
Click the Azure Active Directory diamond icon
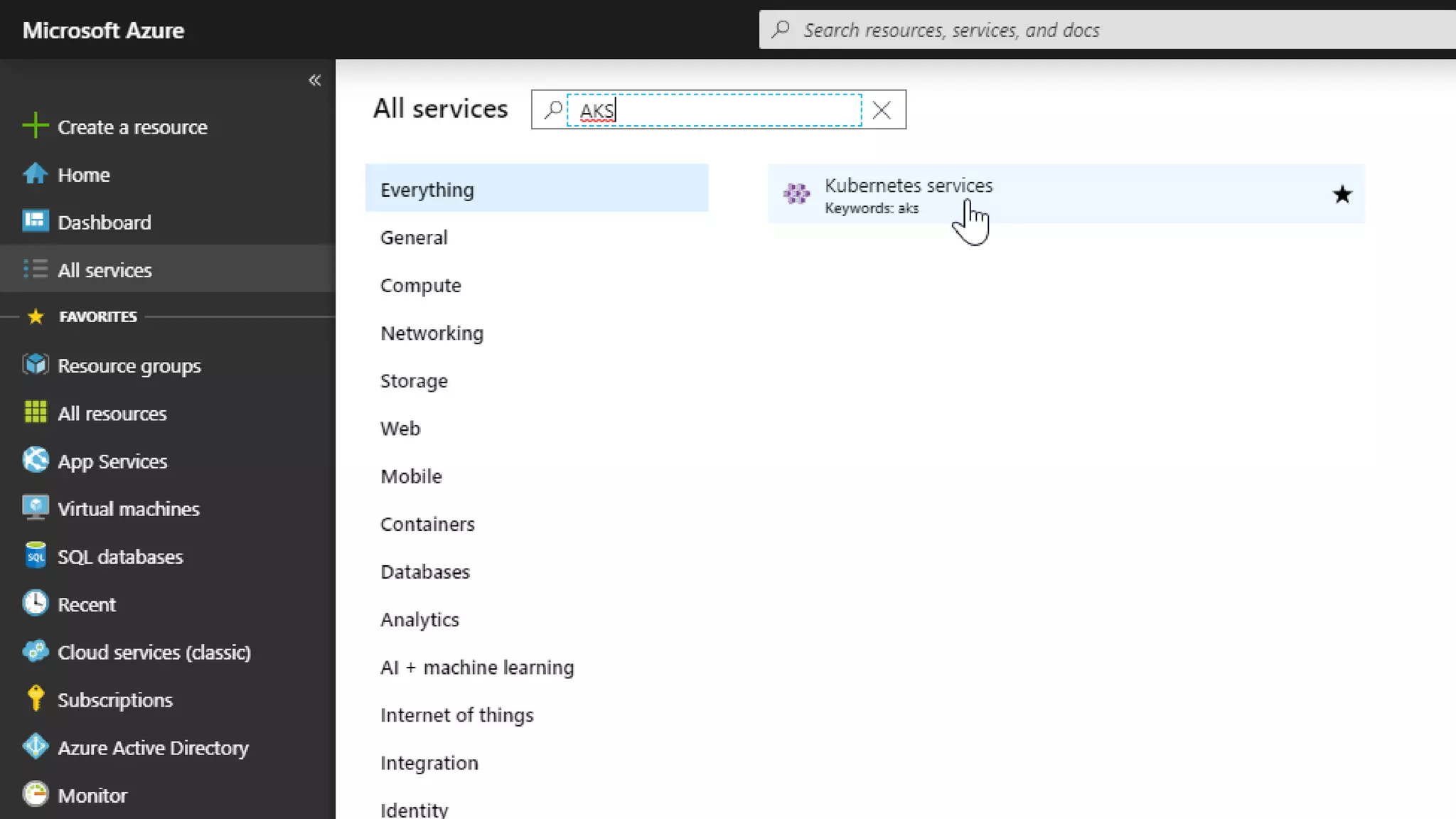click(35, 747)
